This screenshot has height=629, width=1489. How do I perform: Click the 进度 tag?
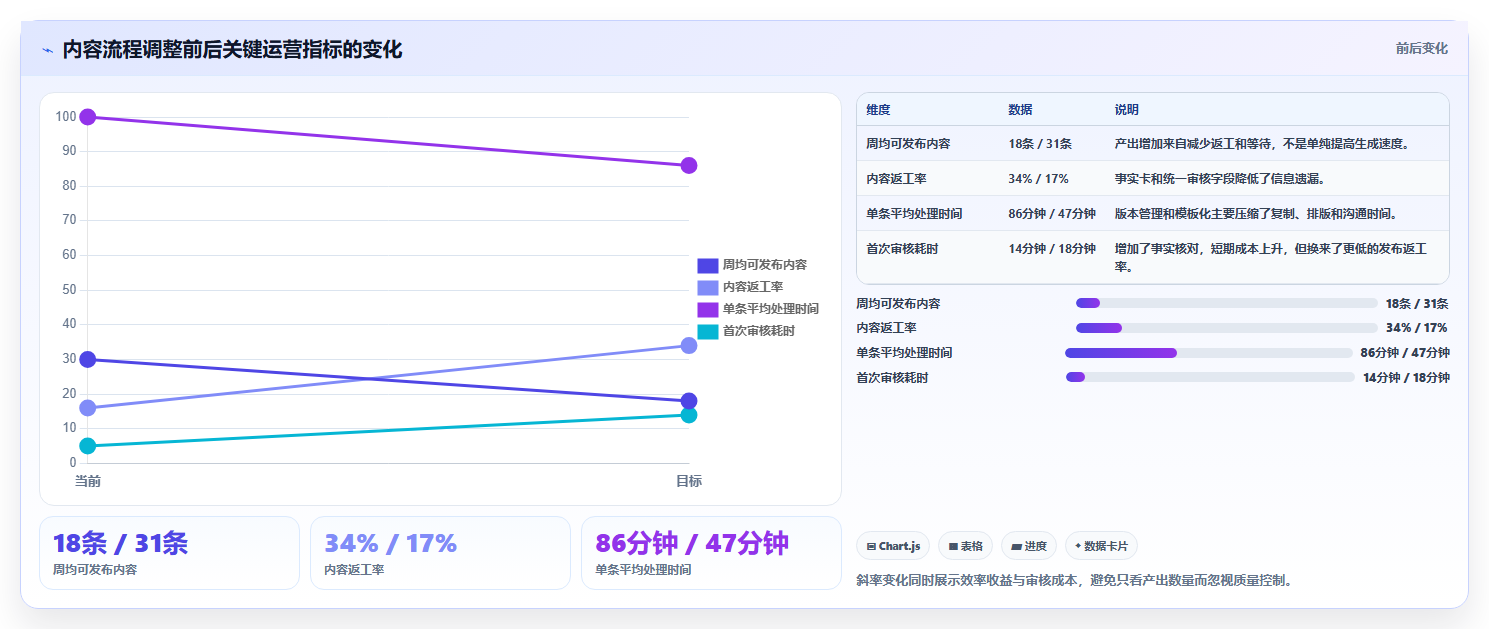1029,546
